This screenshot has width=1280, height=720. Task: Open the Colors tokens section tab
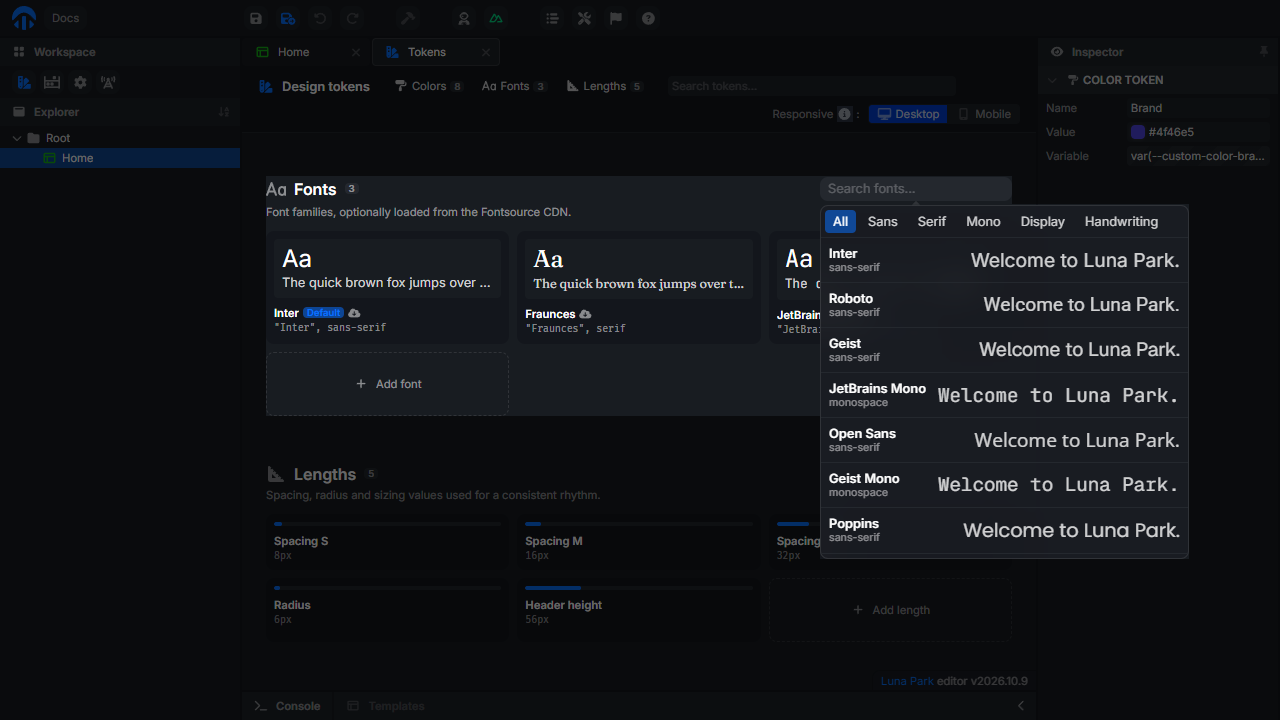click(429, 86)
